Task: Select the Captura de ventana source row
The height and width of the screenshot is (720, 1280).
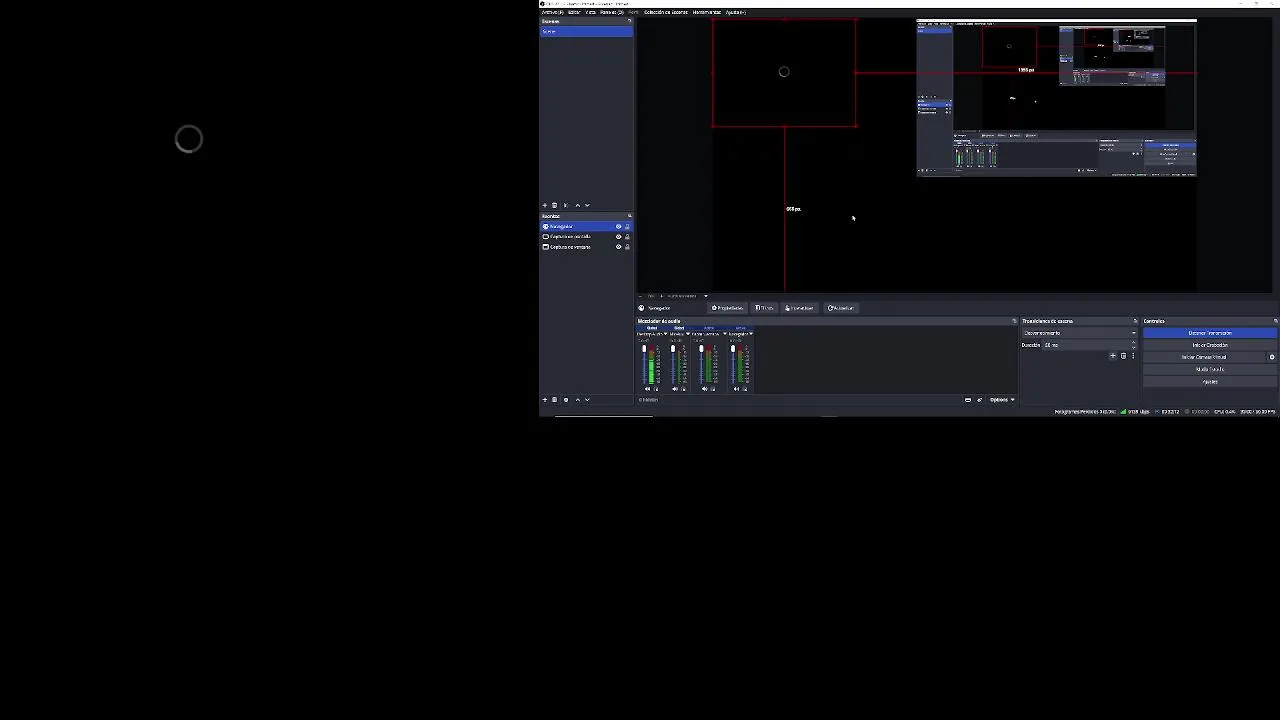Action: 586,247
